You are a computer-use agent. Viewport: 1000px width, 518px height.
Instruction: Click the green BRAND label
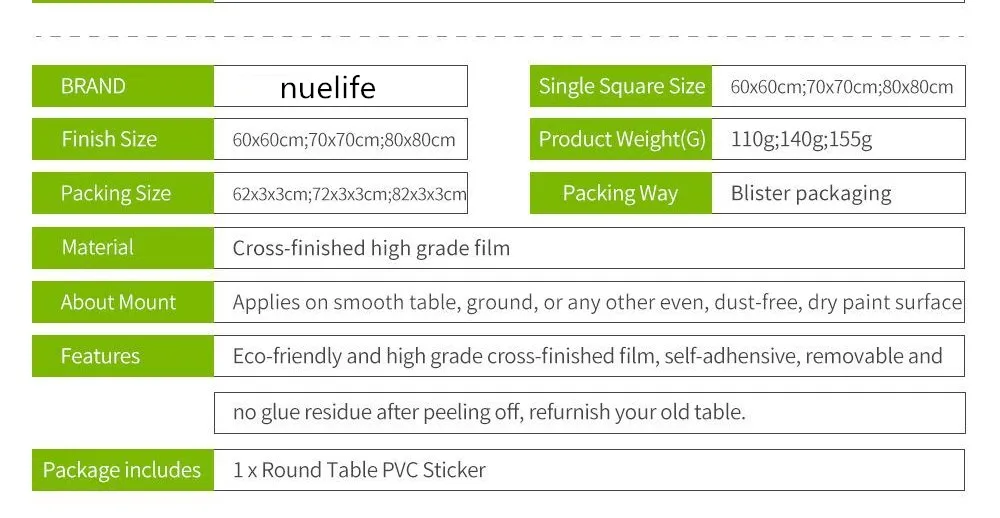(x=122, y=86)
